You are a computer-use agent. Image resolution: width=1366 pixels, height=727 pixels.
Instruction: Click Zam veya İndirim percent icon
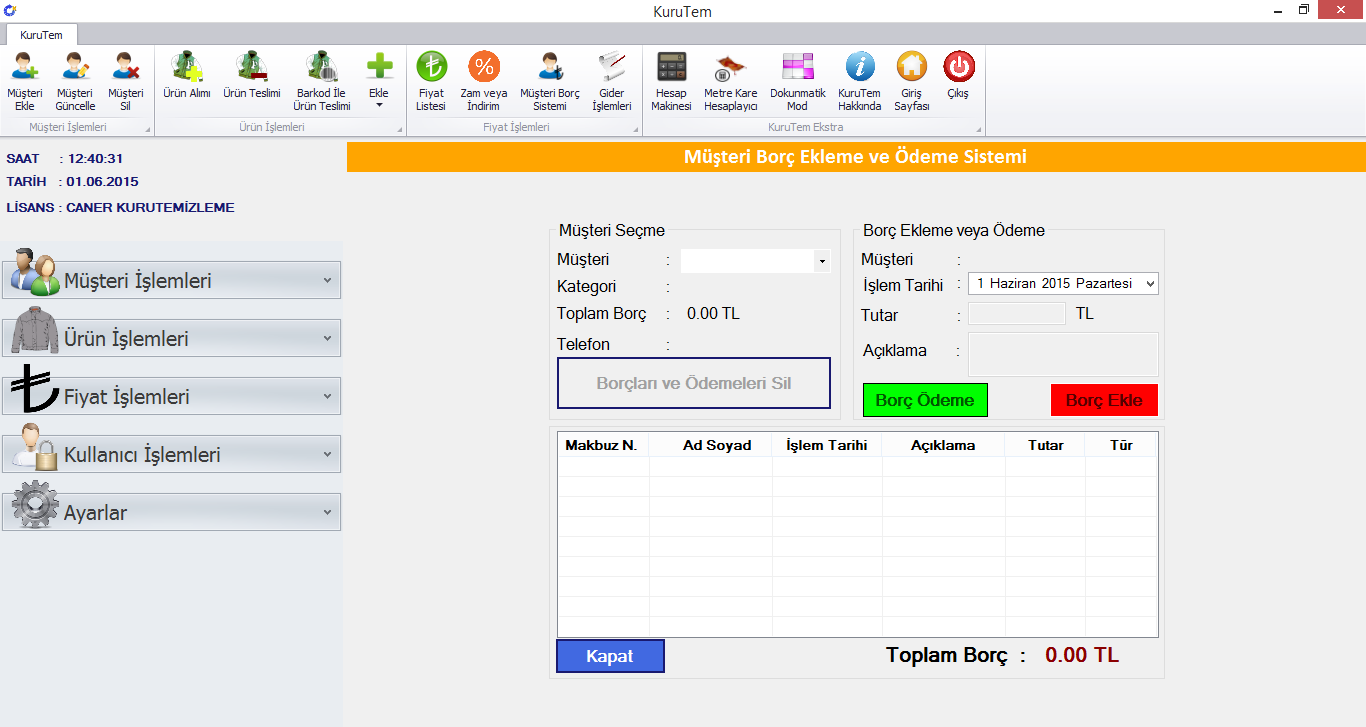484,68
